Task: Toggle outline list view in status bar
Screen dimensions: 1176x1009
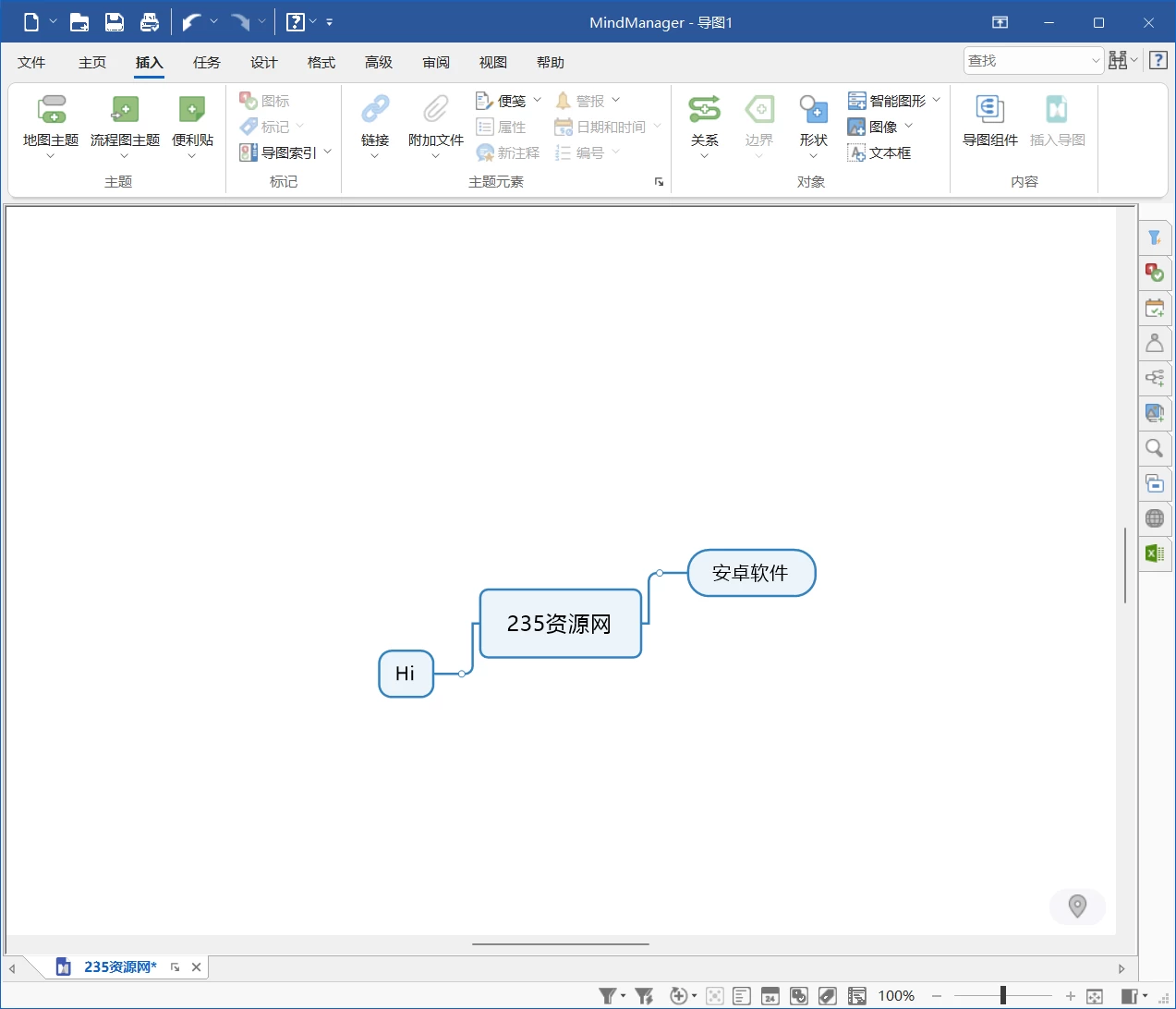Action: point(857,996)
